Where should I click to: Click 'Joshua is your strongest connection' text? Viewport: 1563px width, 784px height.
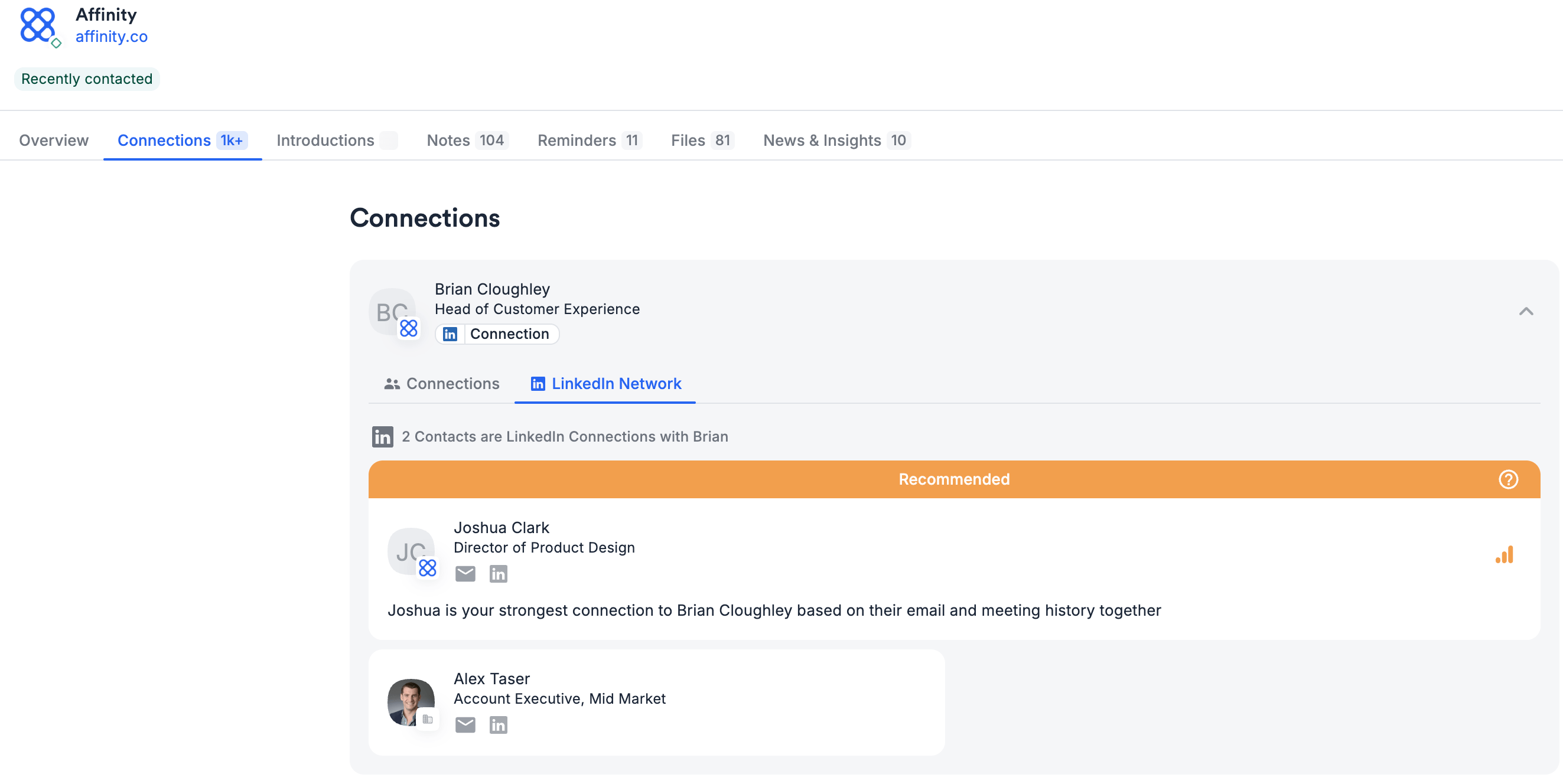coord(774,610)
